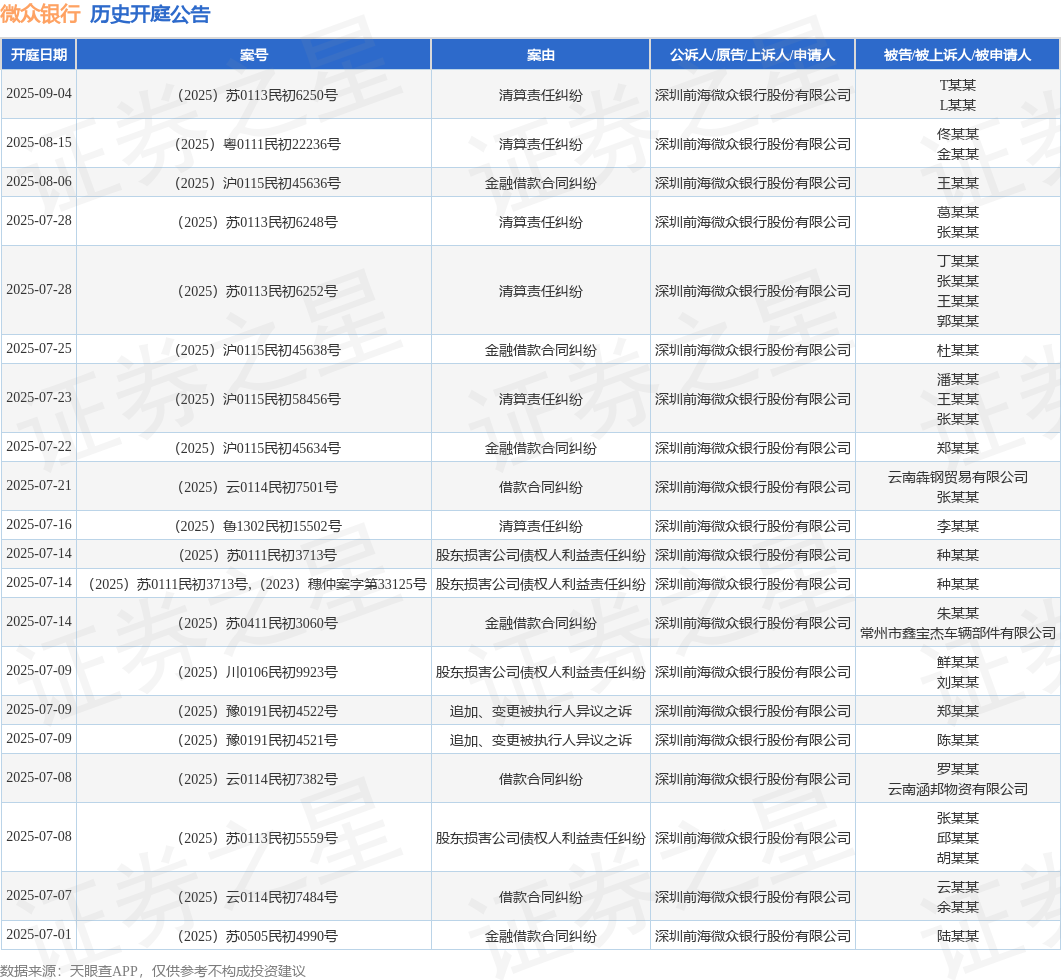This screenshot has height=980, width=1061.
Task: Click defendant 云南涵邦物资有限公司
Action: tap(957, 789)
